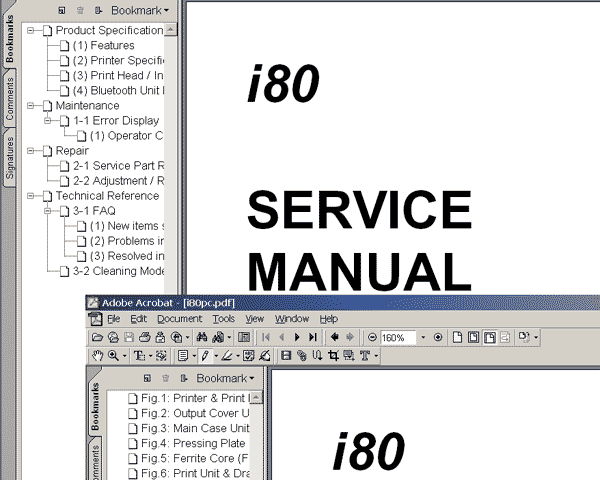Open the Zoom tool dropdown arrow

[125, 356]
